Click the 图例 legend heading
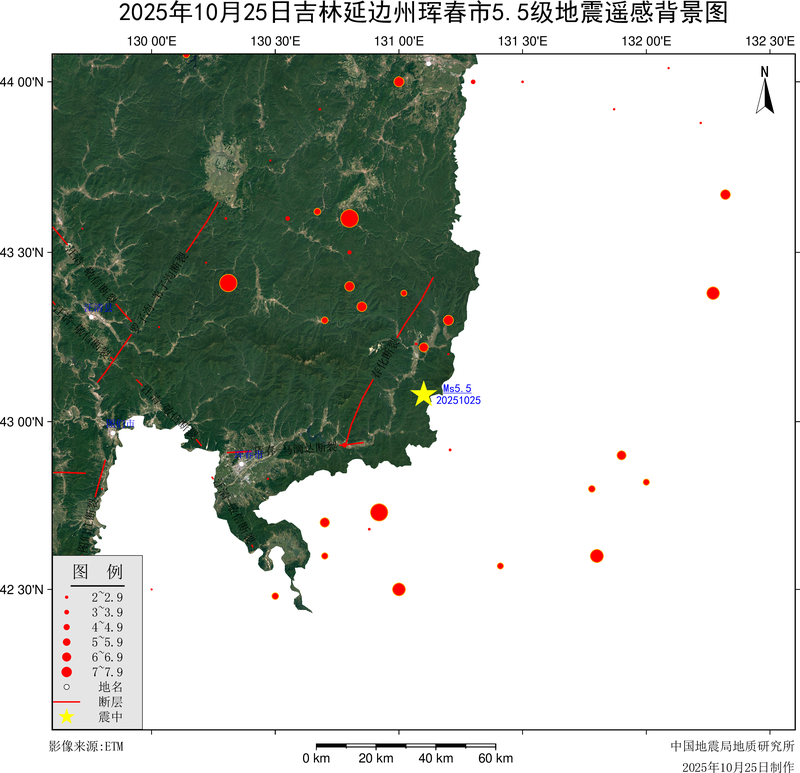This screenshot has width=800, height=773. 97,572
